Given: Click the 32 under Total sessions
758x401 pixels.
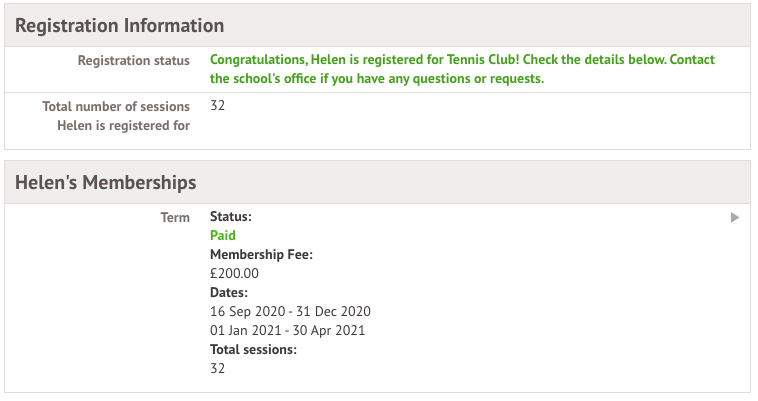Looking at the screenshot, I should coord(218,368).
